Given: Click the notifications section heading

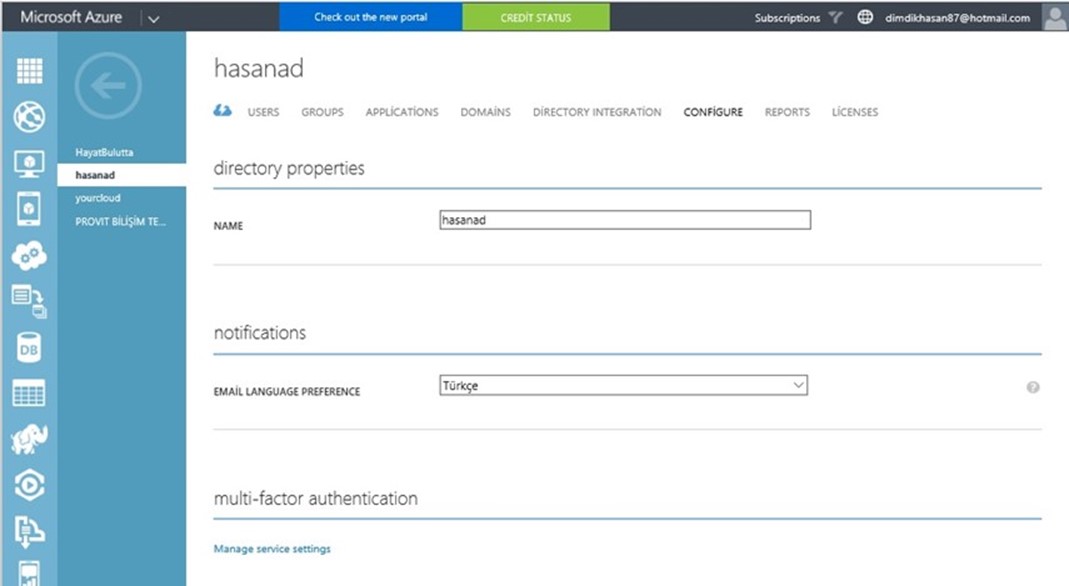Looking at the screenshot, I should tap(260, 333).
